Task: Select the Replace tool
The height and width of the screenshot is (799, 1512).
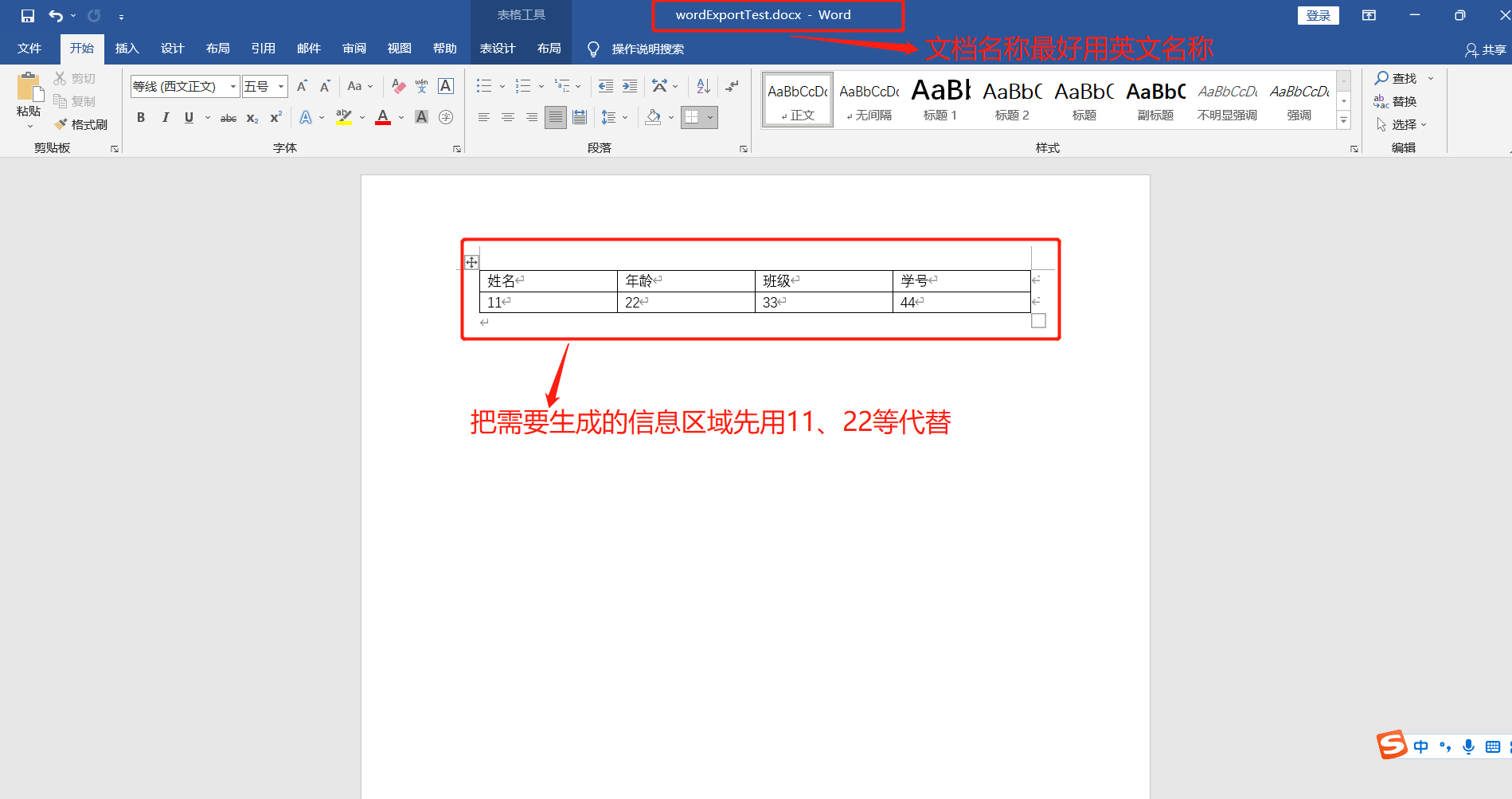Action: pyautogui.click(x=1403, y=100)
